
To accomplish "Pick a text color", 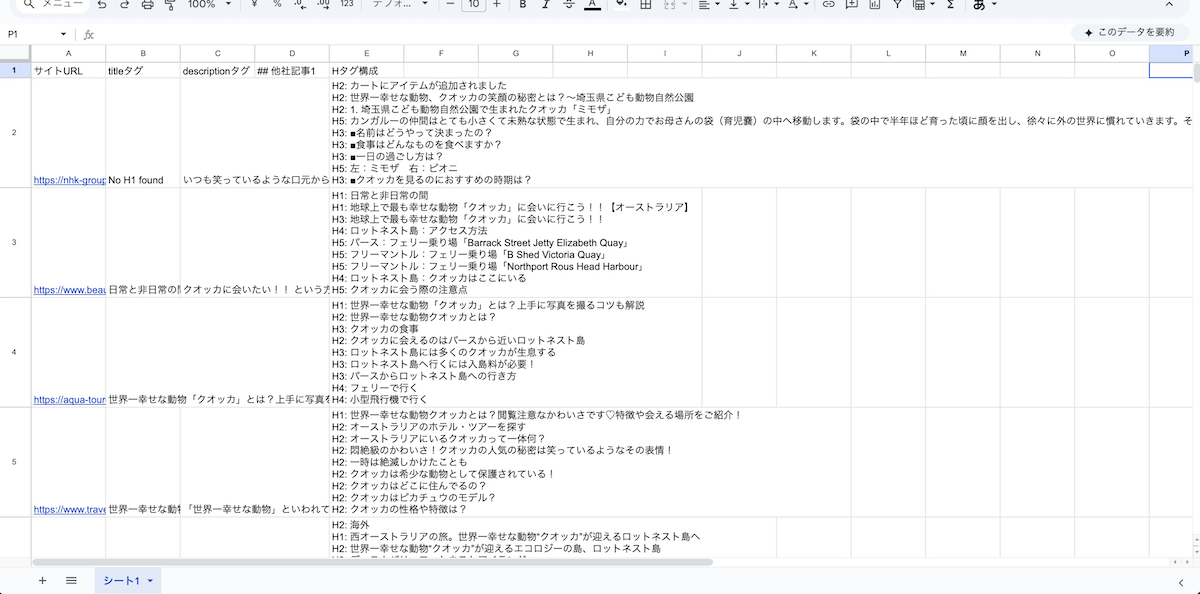I will coord(592,6).
